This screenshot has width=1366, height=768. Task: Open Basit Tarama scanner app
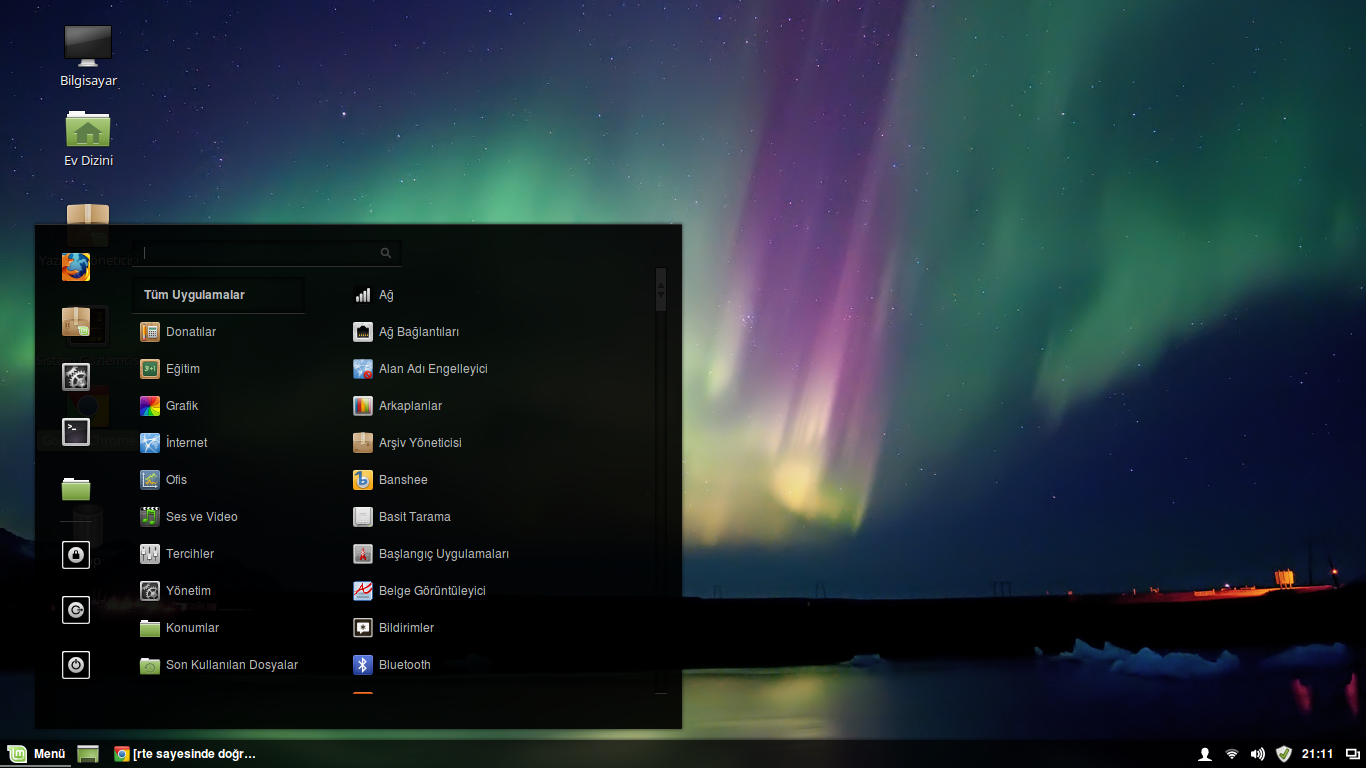pyautogui.click(x=402, y=517)
